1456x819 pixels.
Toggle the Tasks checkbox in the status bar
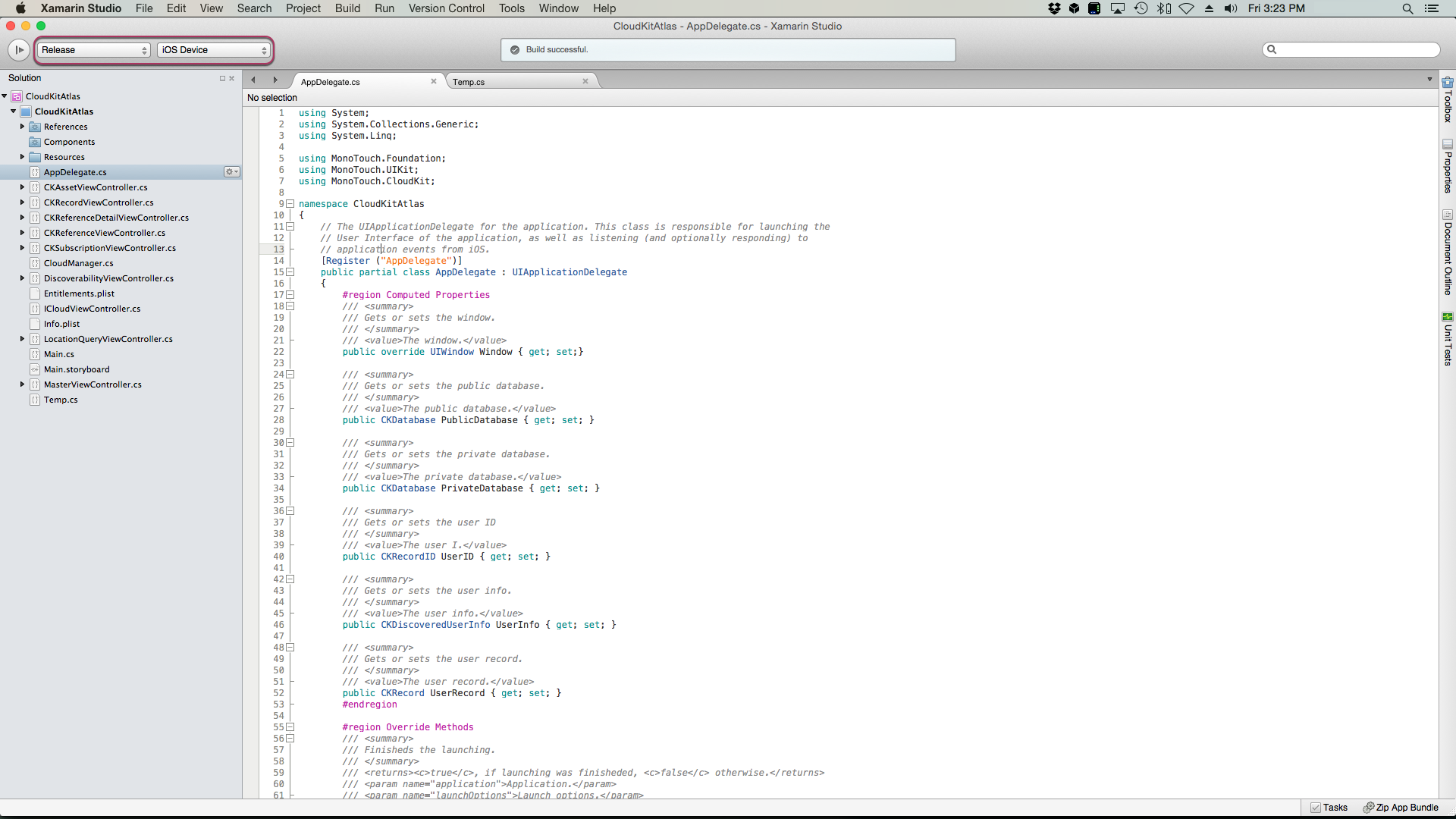(x=1317, y=808)
